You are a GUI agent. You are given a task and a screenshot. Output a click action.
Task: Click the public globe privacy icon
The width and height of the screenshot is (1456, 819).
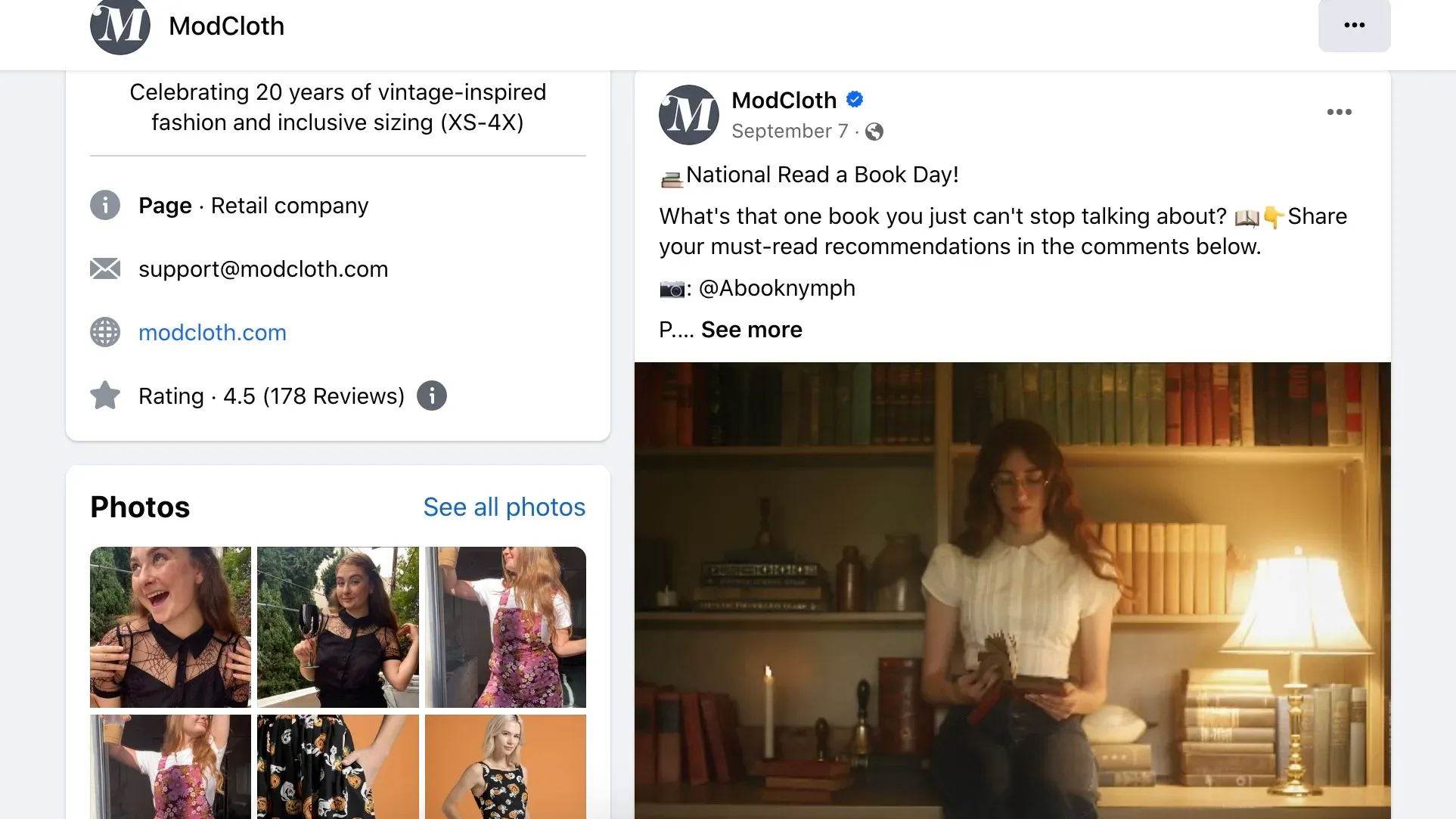pyautogui.click(x=874, y=132)
